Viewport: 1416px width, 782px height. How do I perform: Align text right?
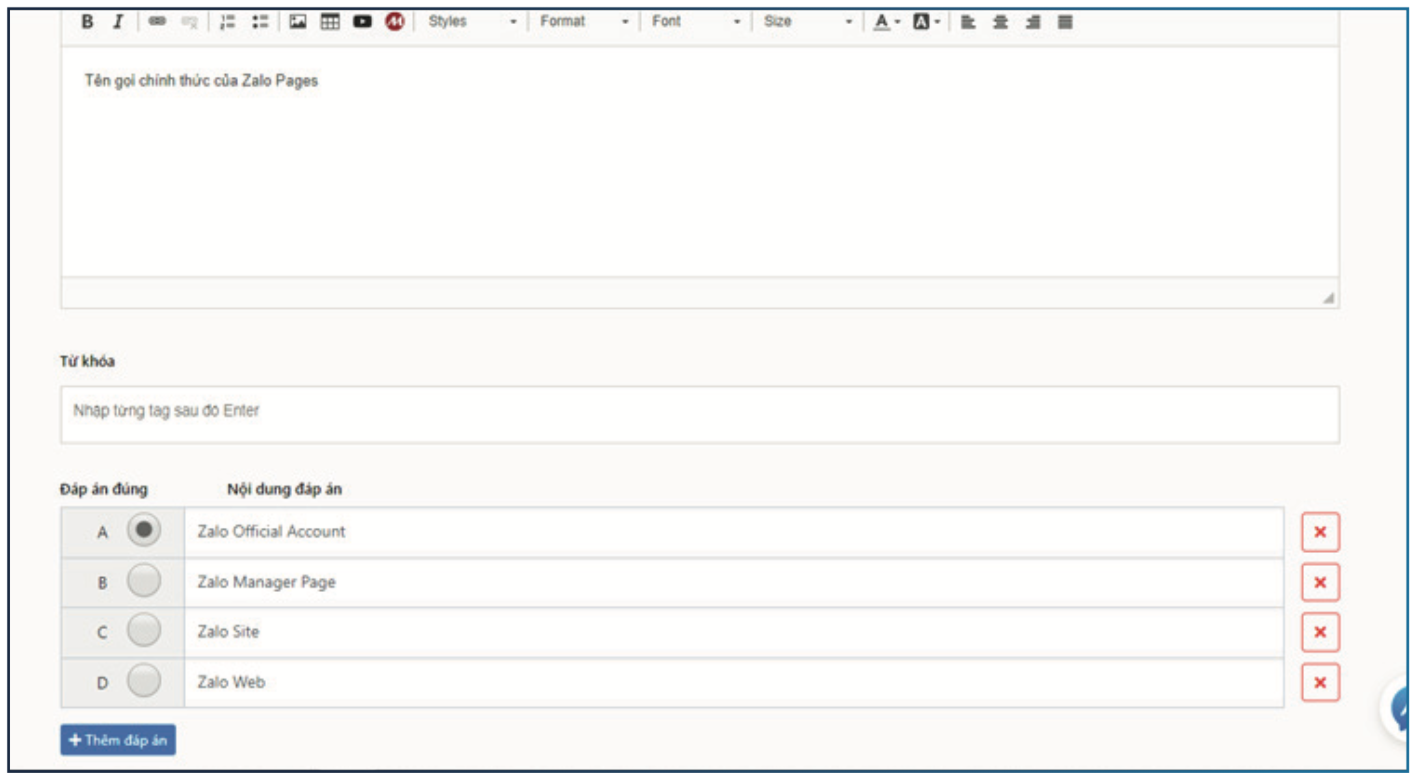click(x=1032, y=21)
